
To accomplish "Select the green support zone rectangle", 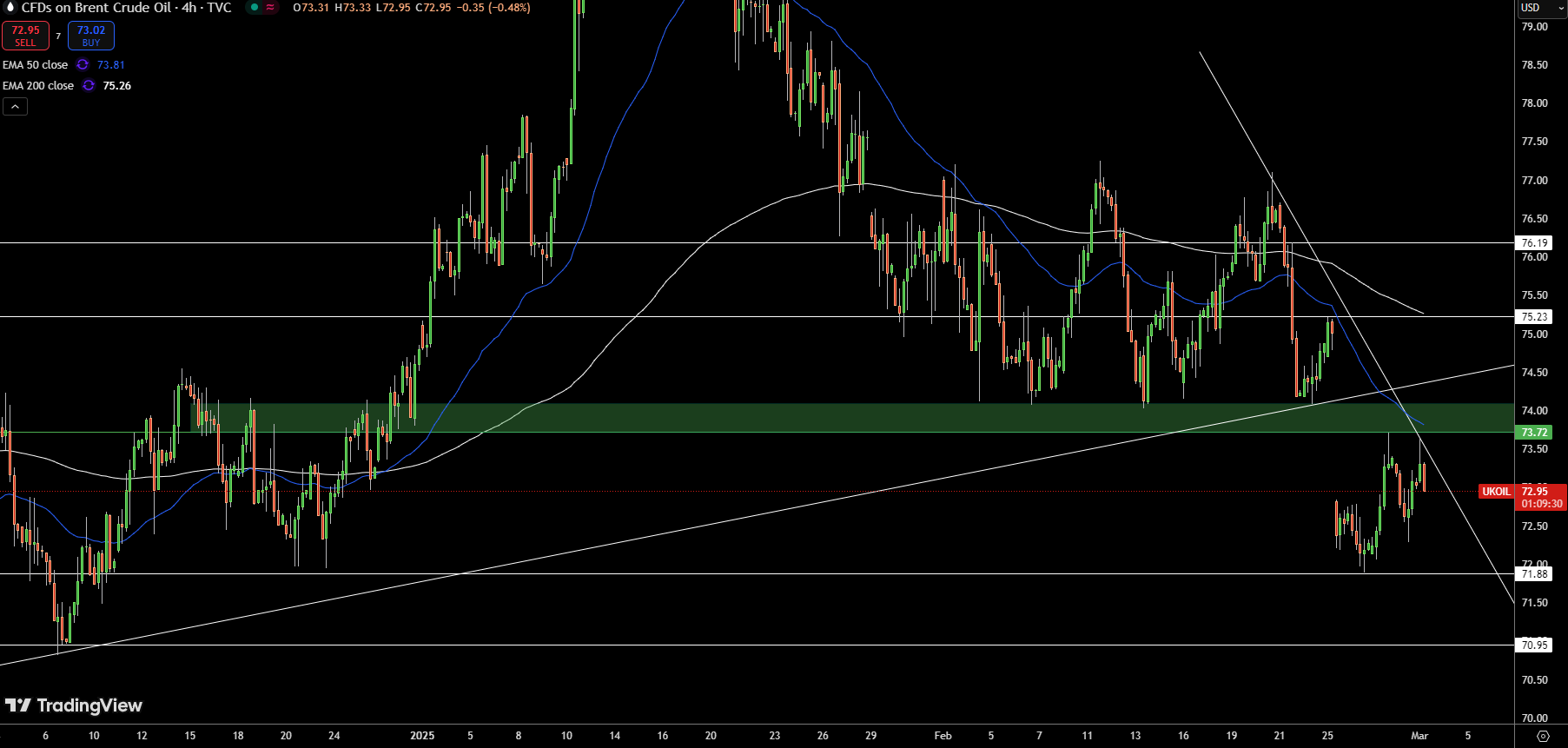I will click(851, 418).
